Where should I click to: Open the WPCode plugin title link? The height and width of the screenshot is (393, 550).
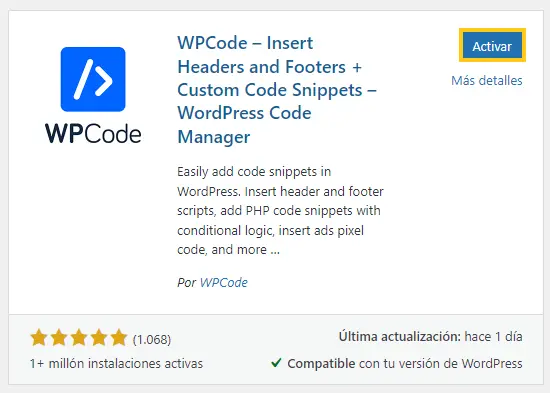[277, 90]
